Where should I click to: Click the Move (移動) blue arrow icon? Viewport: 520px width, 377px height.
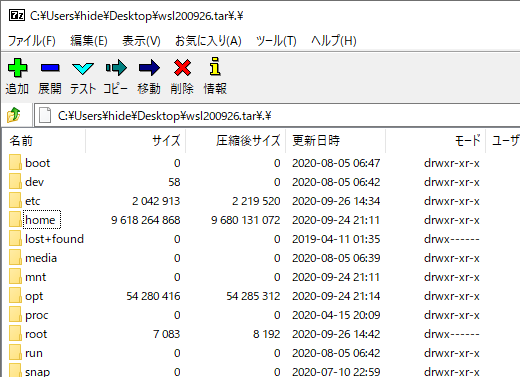pyautogui.click(x=149, y=68)
